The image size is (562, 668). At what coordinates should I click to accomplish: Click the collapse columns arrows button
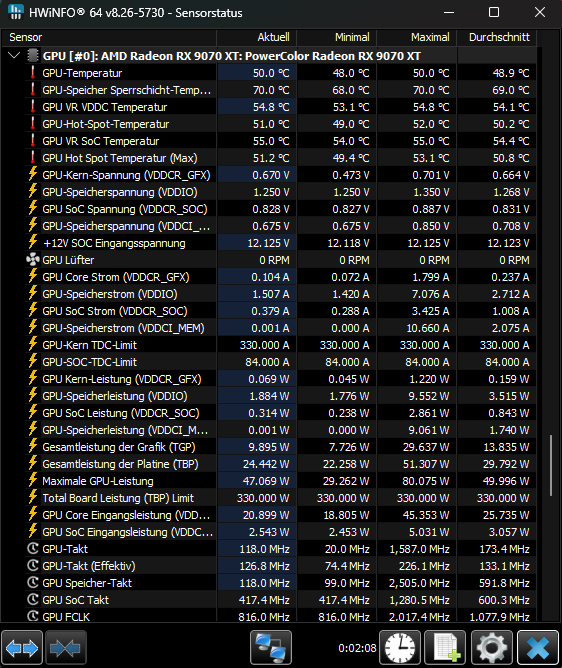[x=66, y=648]
